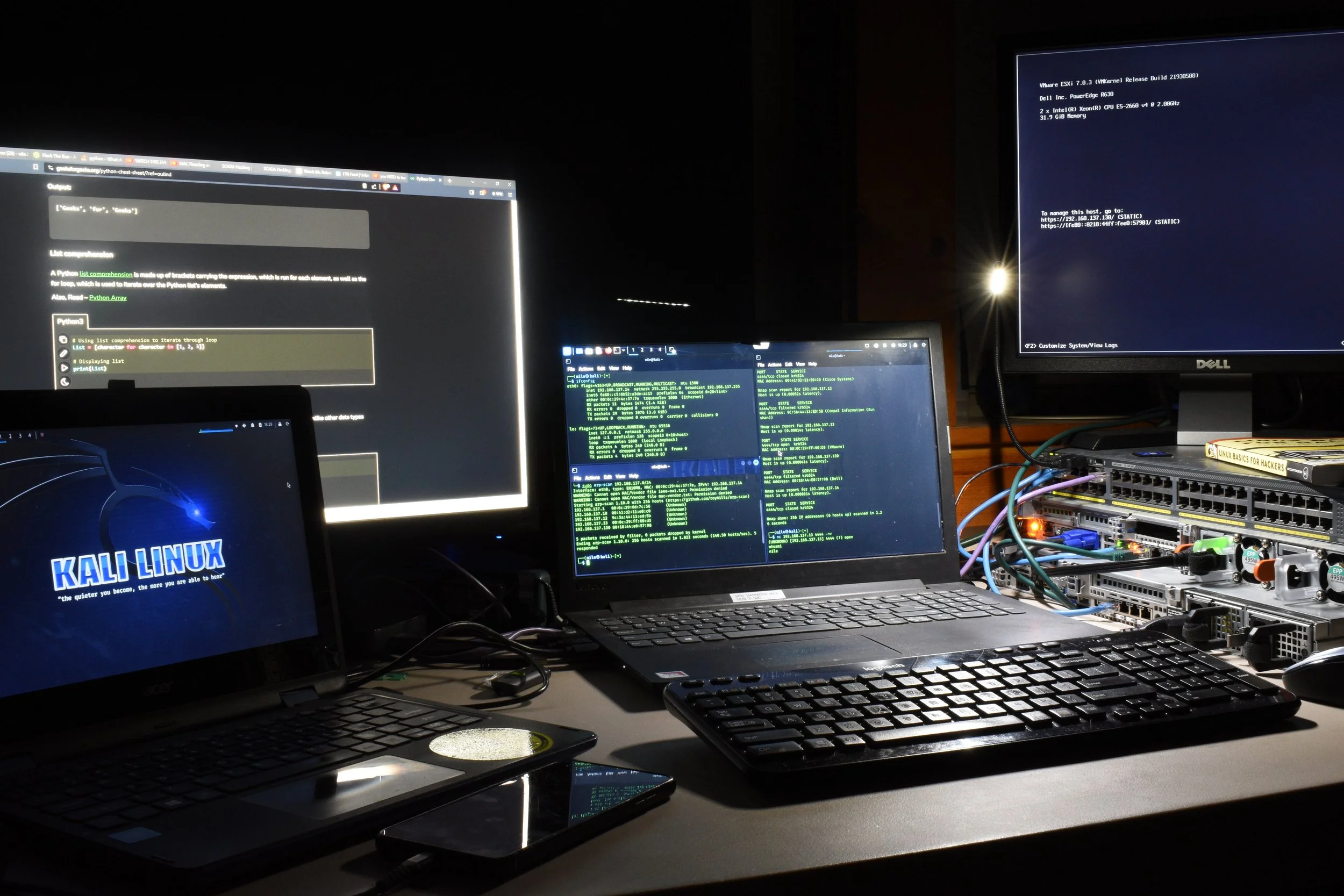Viewport: 1344px width, 896px height.
Task: Run the Python3 code with play icon
Action: coord(64,368)
